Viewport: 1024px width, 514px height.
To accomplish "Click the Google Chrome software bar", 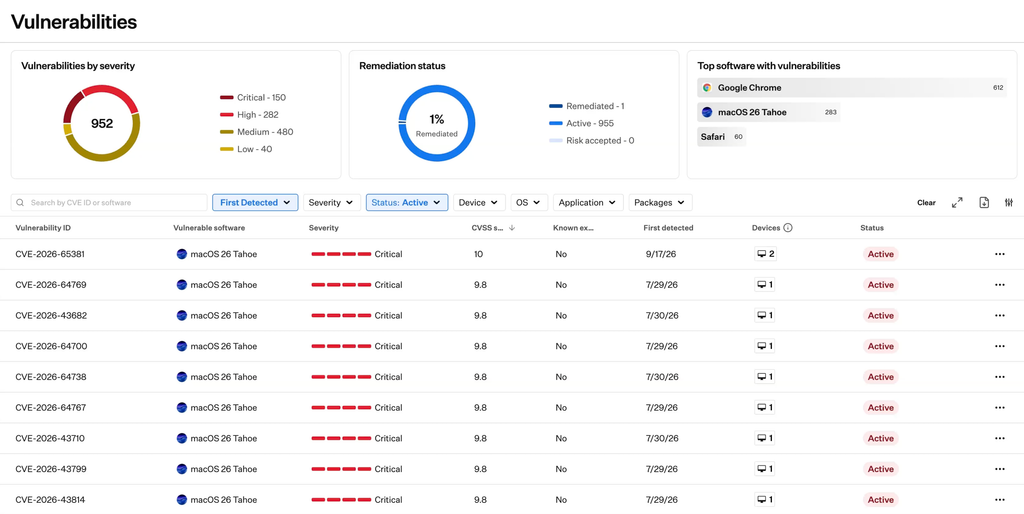I will [852, 88].
